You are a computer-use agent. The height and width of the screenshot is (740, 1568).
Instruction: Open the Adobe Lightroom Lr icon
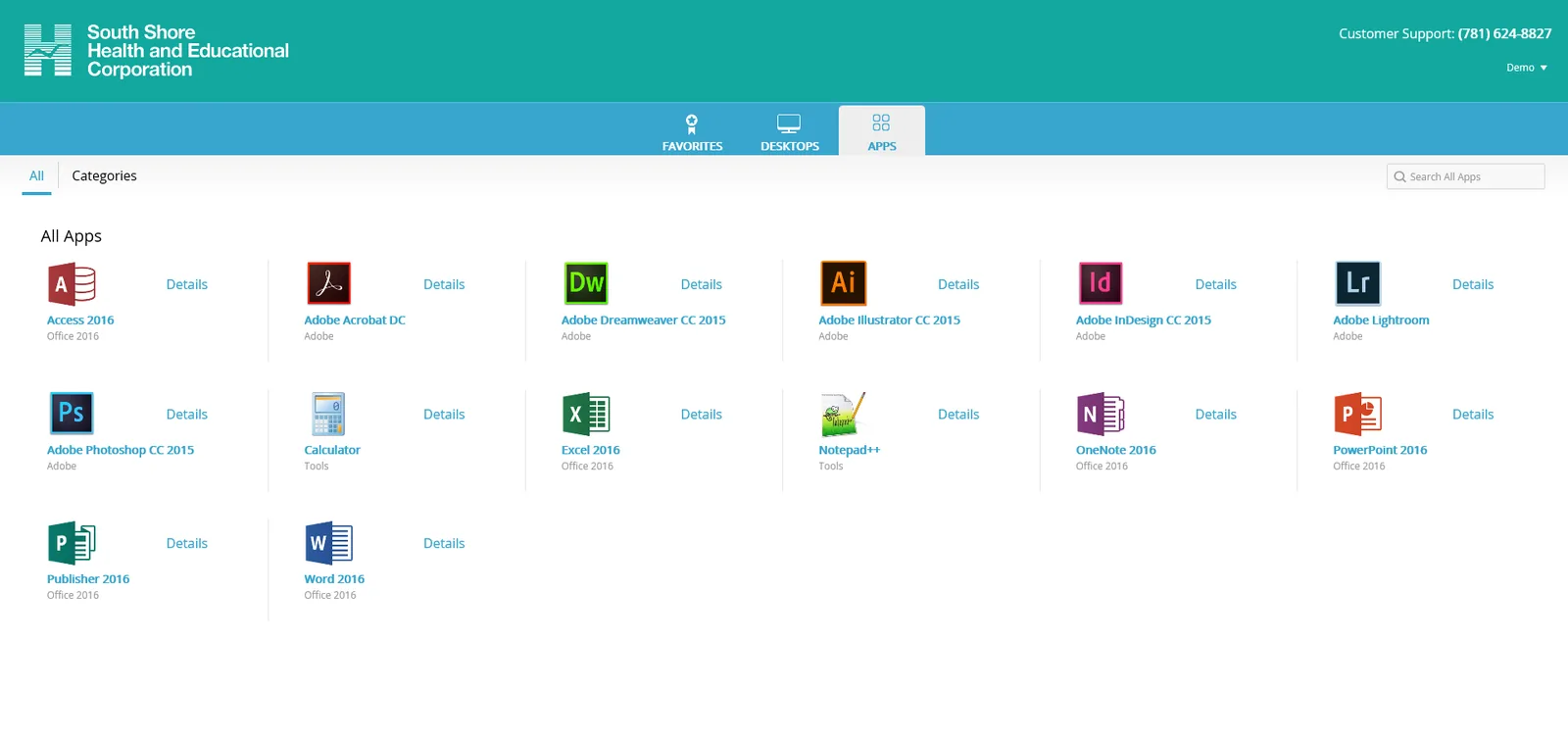click(1357, 284)
